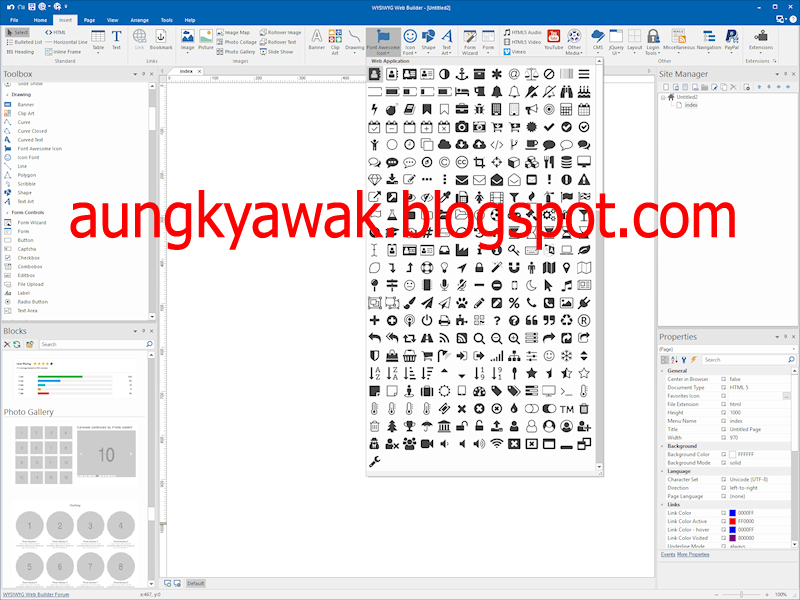
Task: Toggle Alphabetical sort in Properties toolbar
Action: pos(674,360)
